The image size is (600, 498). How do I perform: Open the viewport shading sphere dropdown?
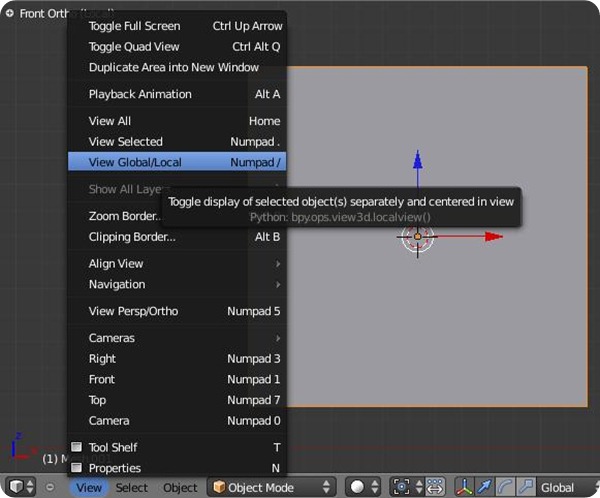tap(364, 487)
